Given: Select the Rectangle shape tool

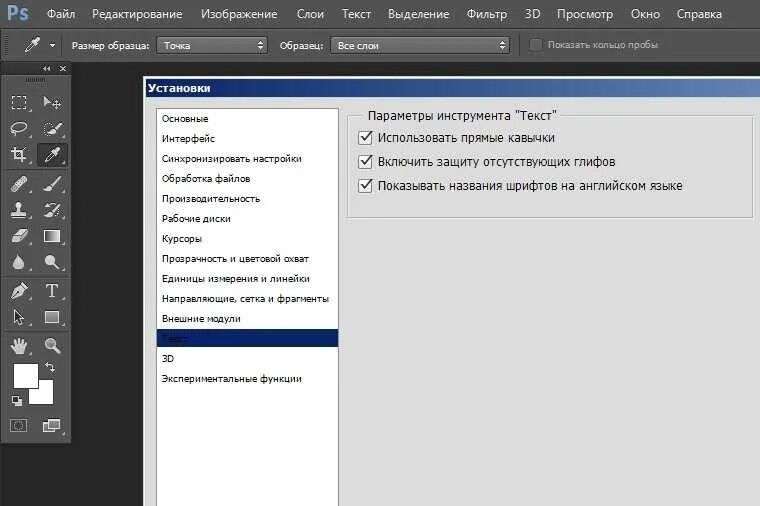Looking at the screenshot, I should tap(51, 317).
